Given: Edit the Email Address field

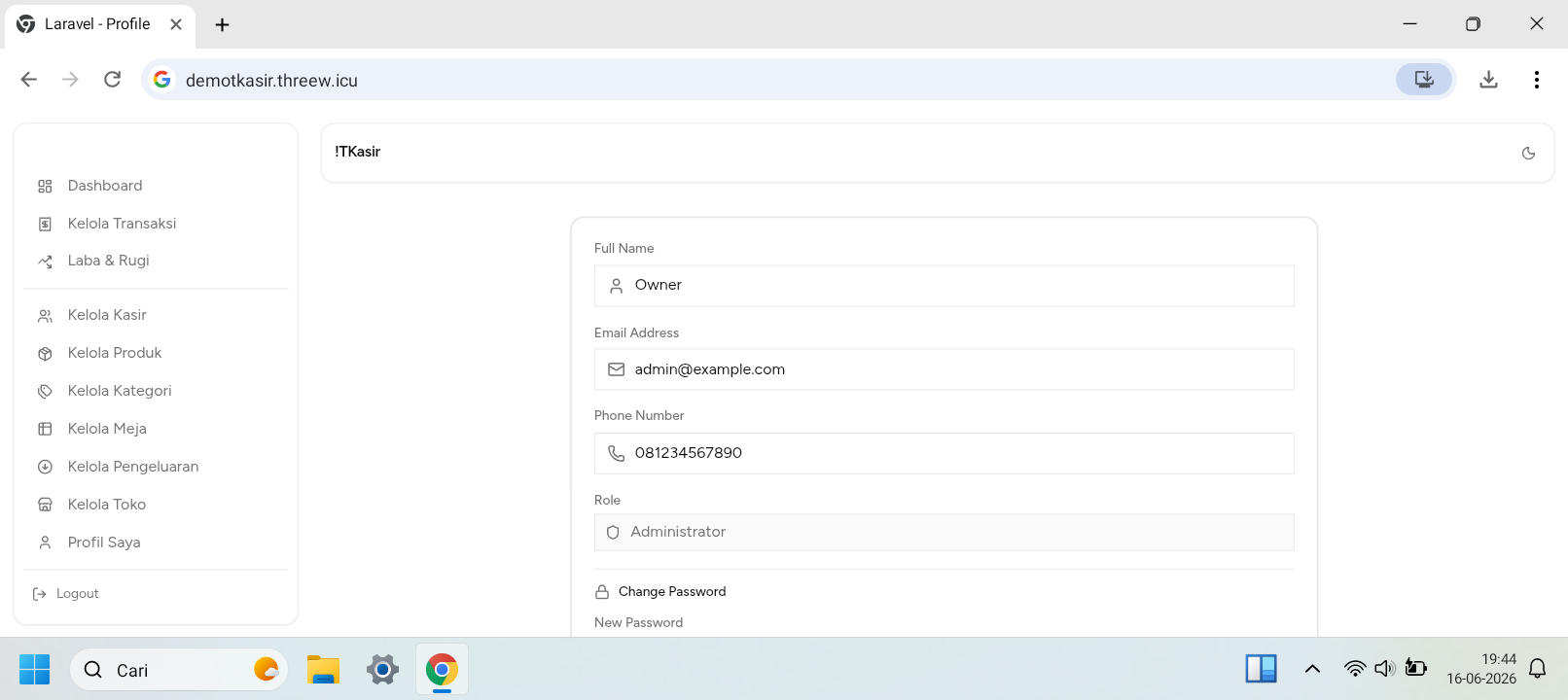Looking at the screenshot, I should (x=944, y=369).
